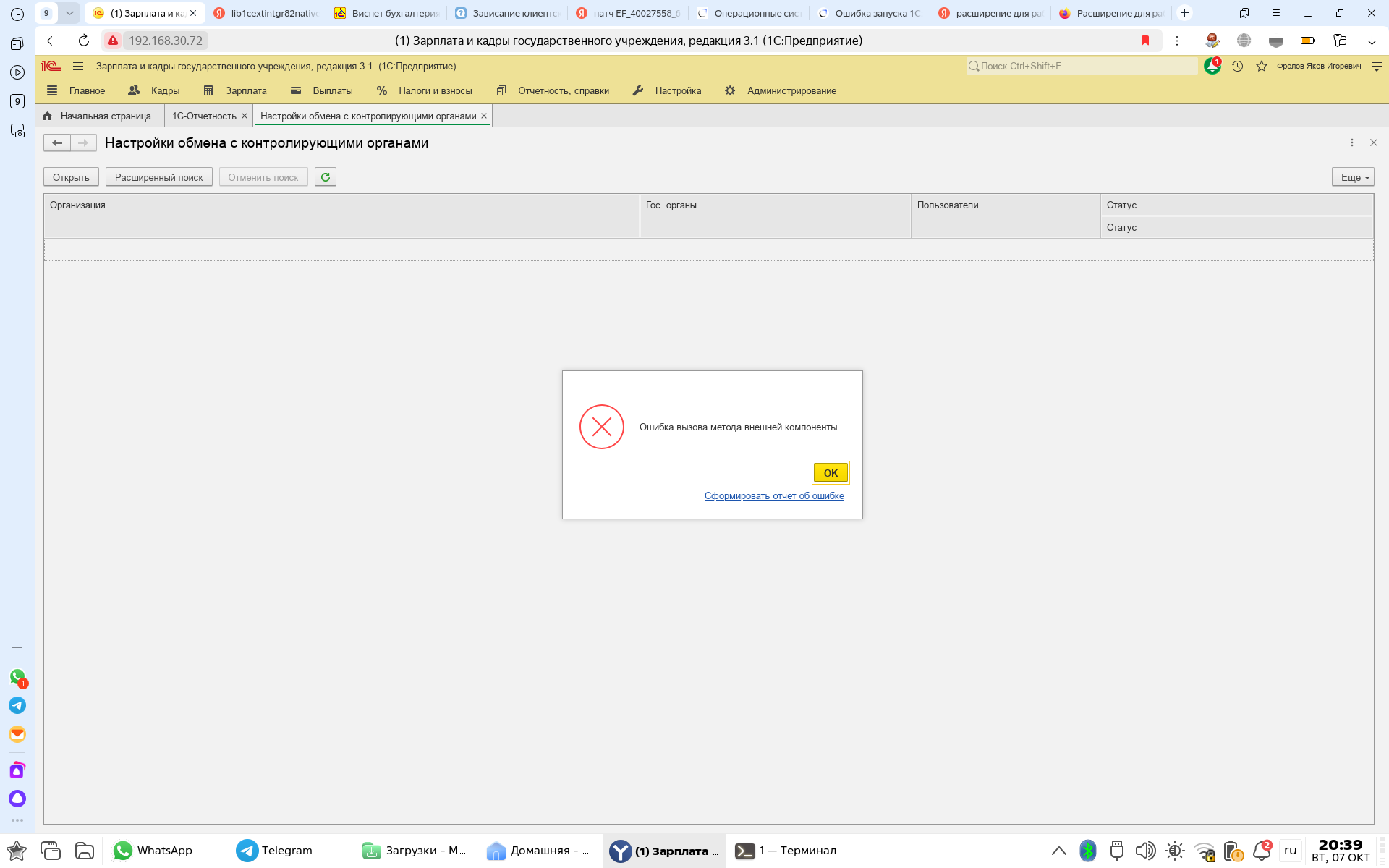Viewport: 1389px width, 868px height.
Task: Expand the browser tab list chevron
Action: pyautogui.click(x=69, y=13)
